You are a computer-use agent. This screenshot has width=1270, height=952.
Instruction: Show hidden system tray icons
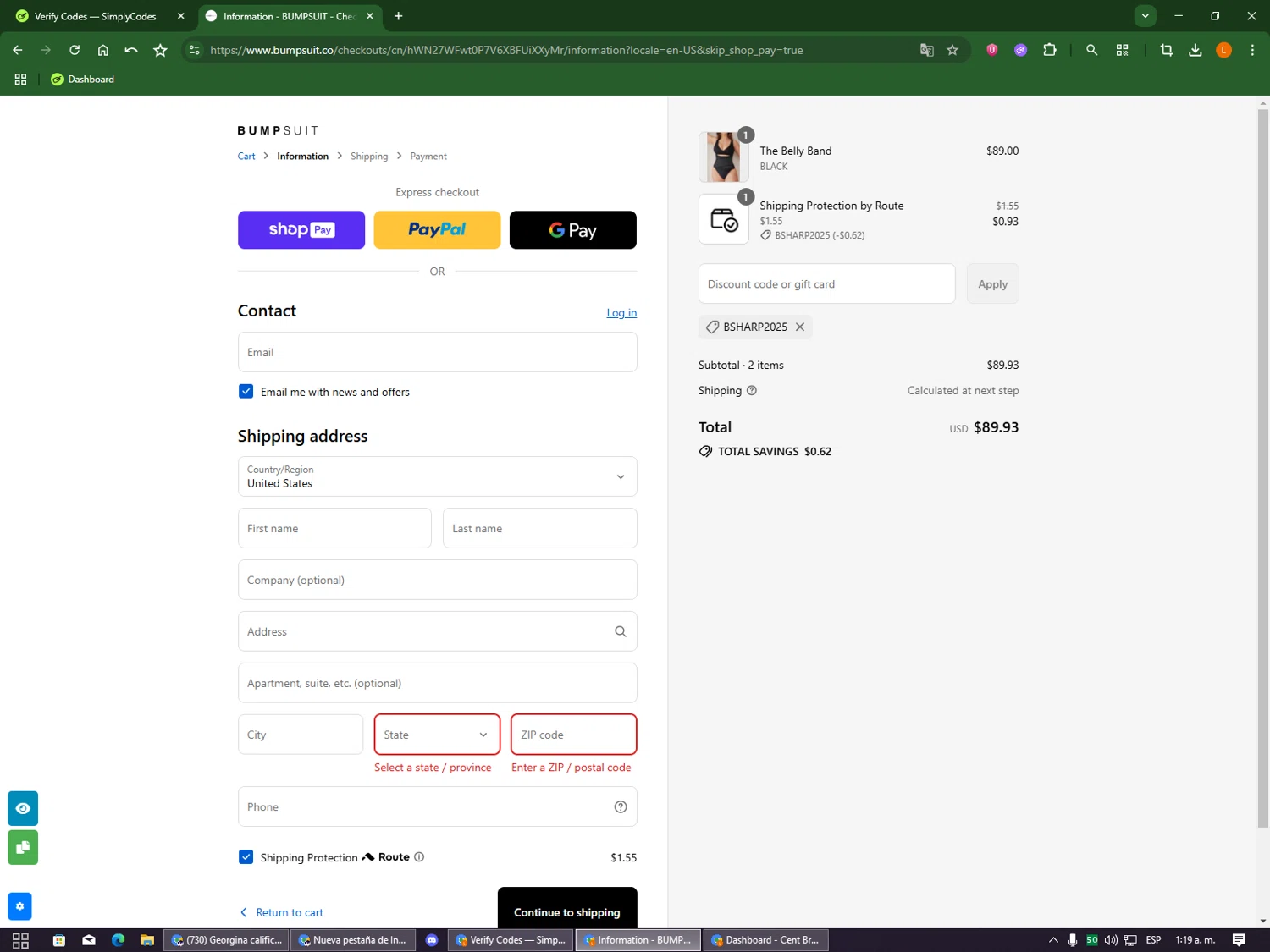1053,939
